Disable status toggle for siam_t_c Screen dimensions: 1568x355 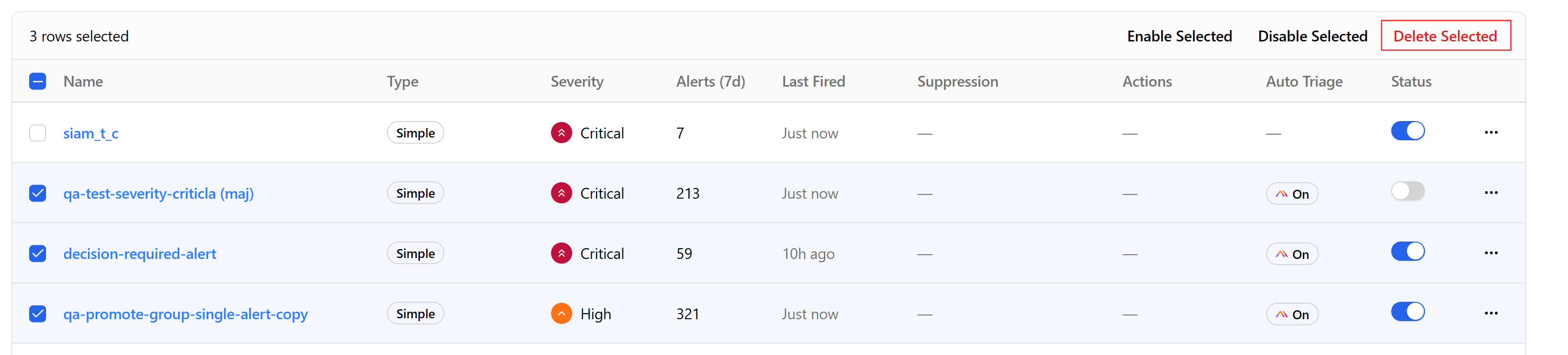point(1407,130)
